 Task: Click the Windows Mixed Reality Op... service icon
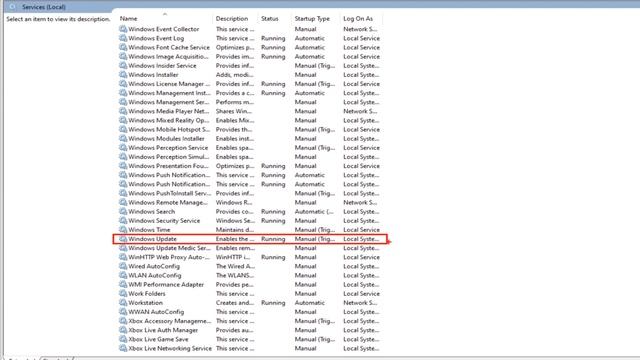tap(123, 120)
